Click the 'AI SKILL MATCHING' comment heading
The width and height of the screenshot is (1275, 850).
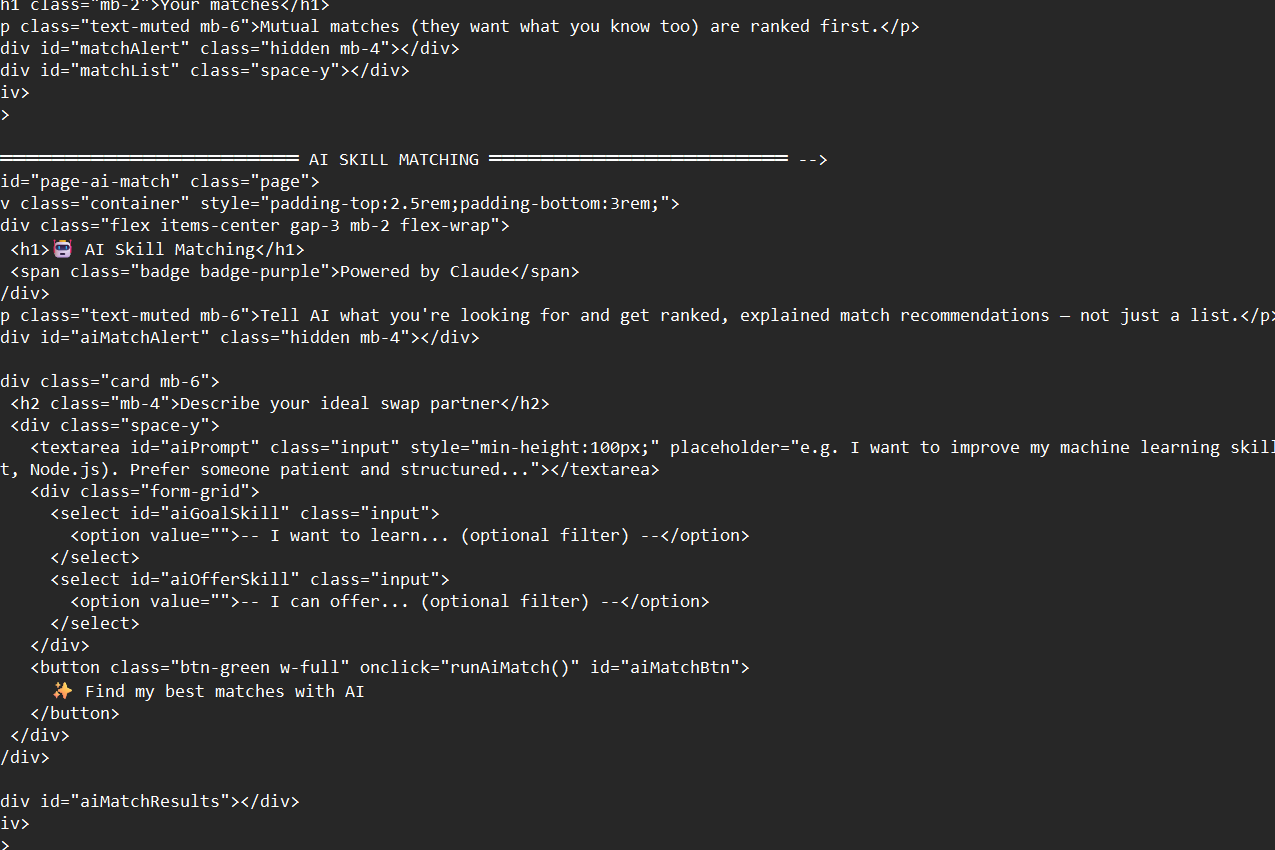click(394, 159)
